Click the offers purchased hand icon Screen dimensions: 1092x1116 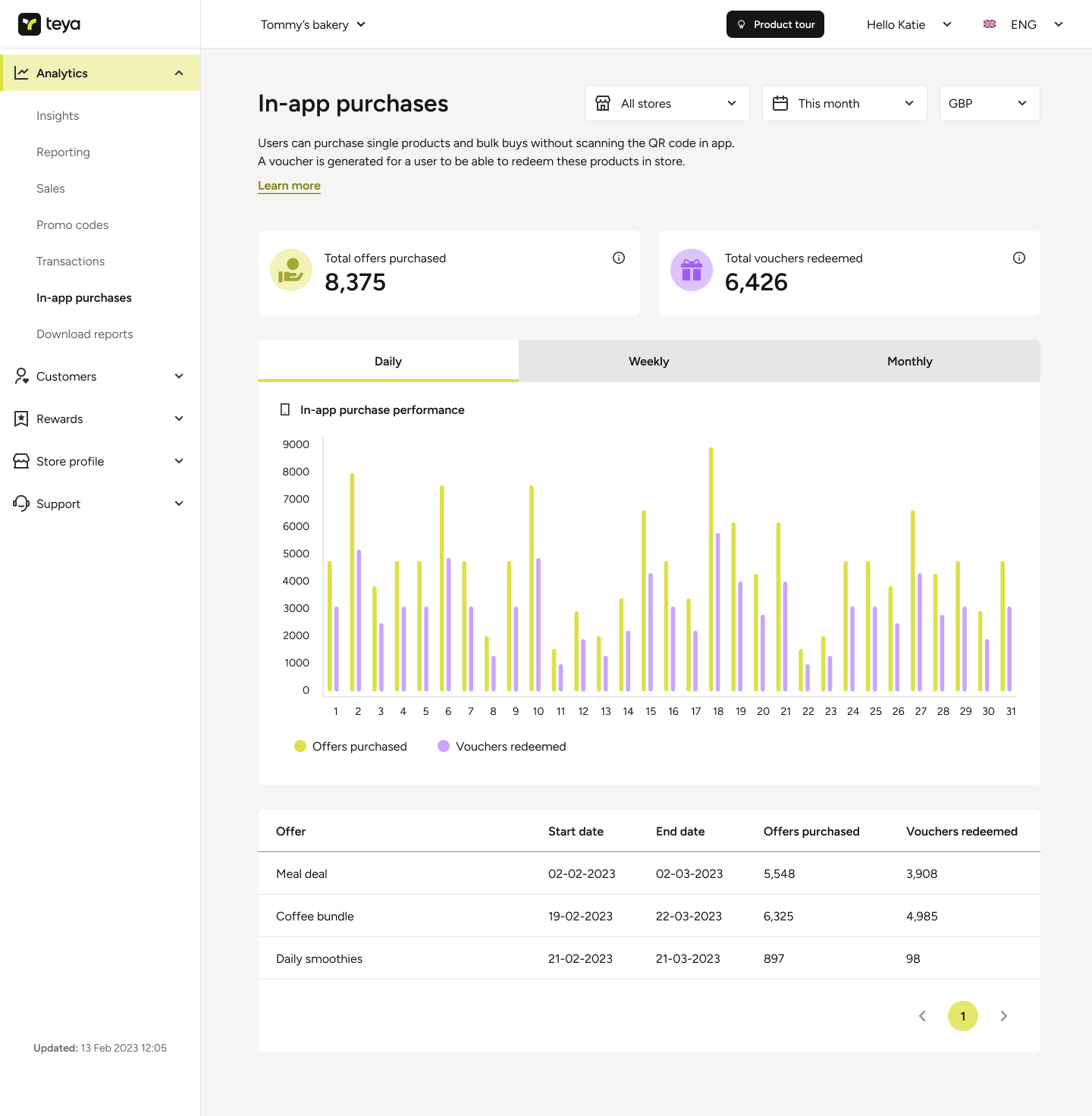click(x=291, y=270)
